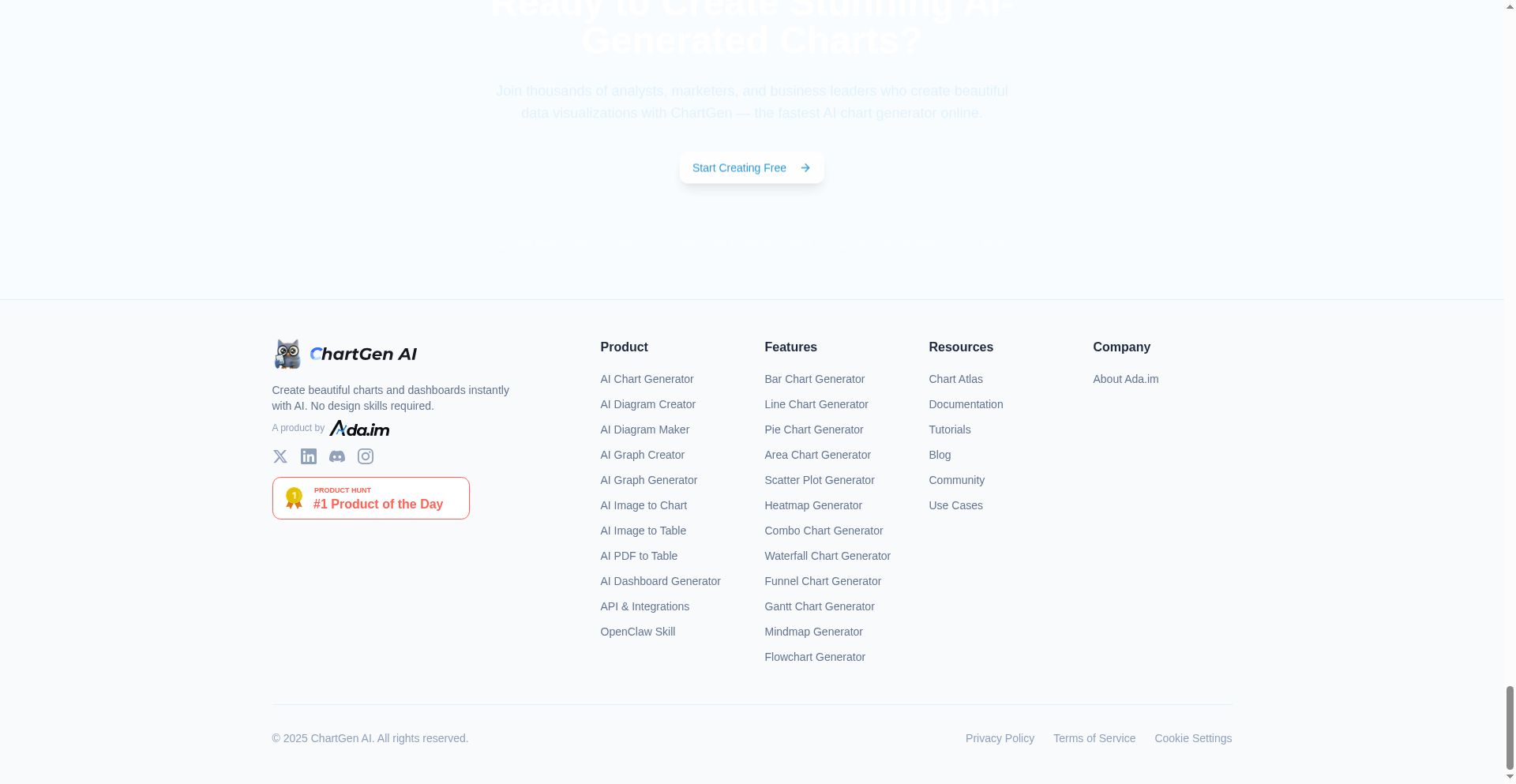This screenshot has width=1516, height=784.
Task: Select the Gantt Chart Generator link
Action: tap(819, 606)
